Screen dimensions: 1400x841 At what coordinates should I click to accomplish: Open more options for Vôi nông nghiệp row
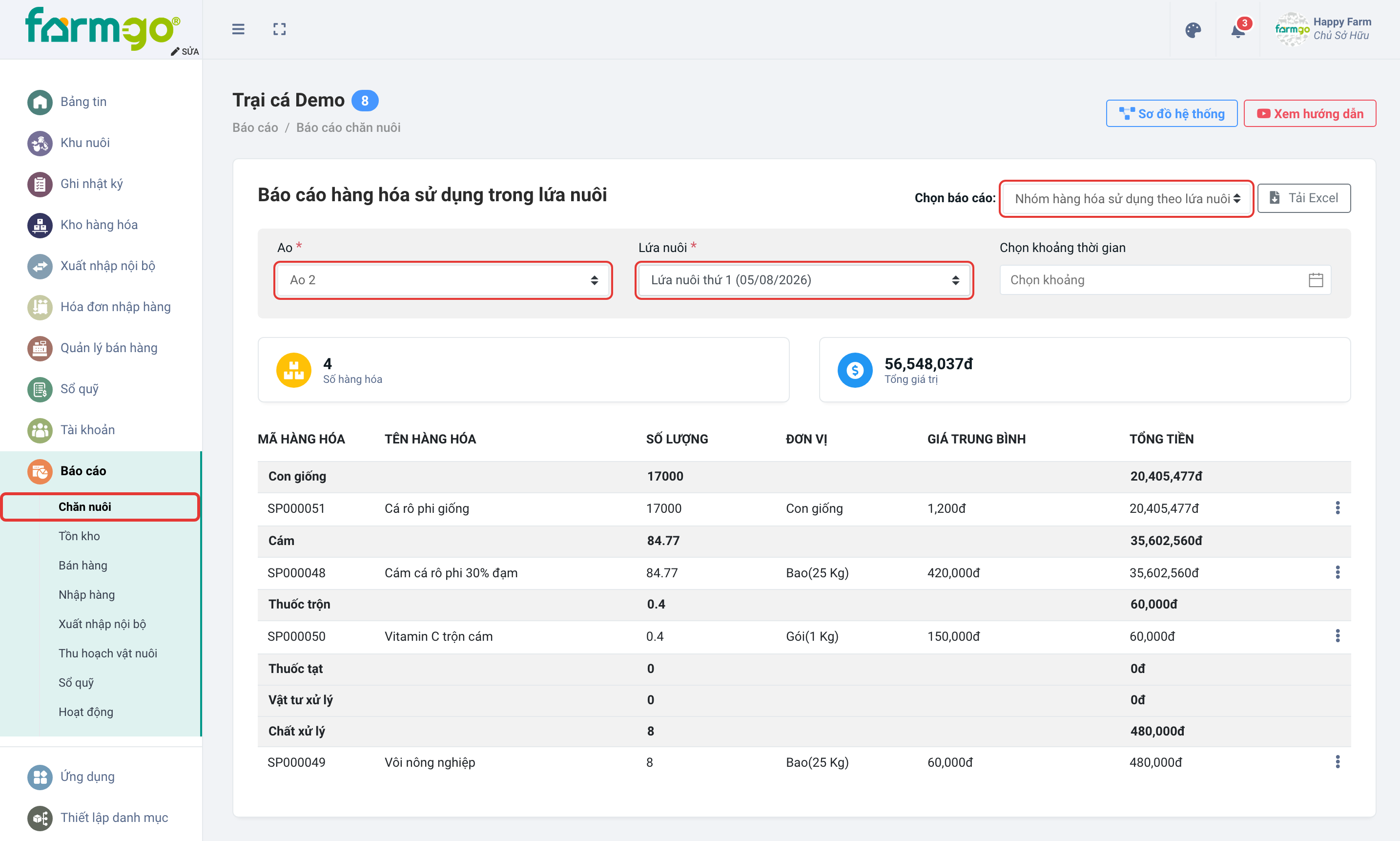pyautogui.click(x=1338, y=762)
